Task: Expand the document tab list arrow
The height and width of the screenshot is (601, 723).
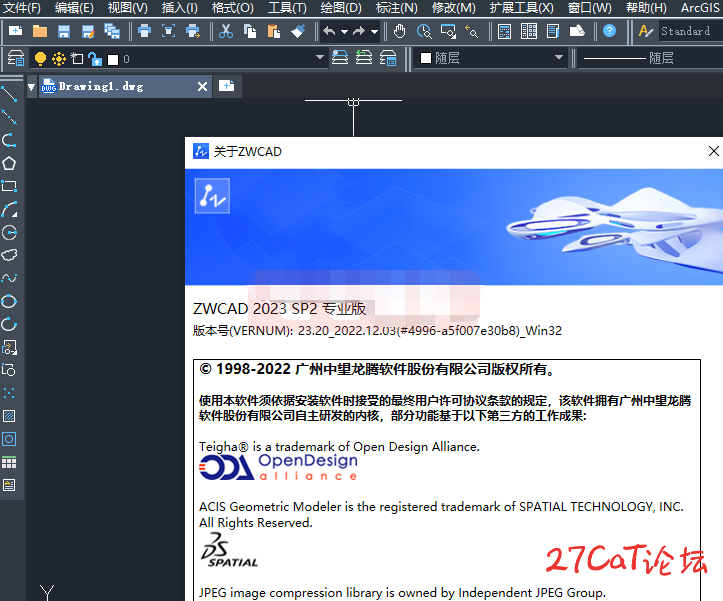Action: click(31, 87)
